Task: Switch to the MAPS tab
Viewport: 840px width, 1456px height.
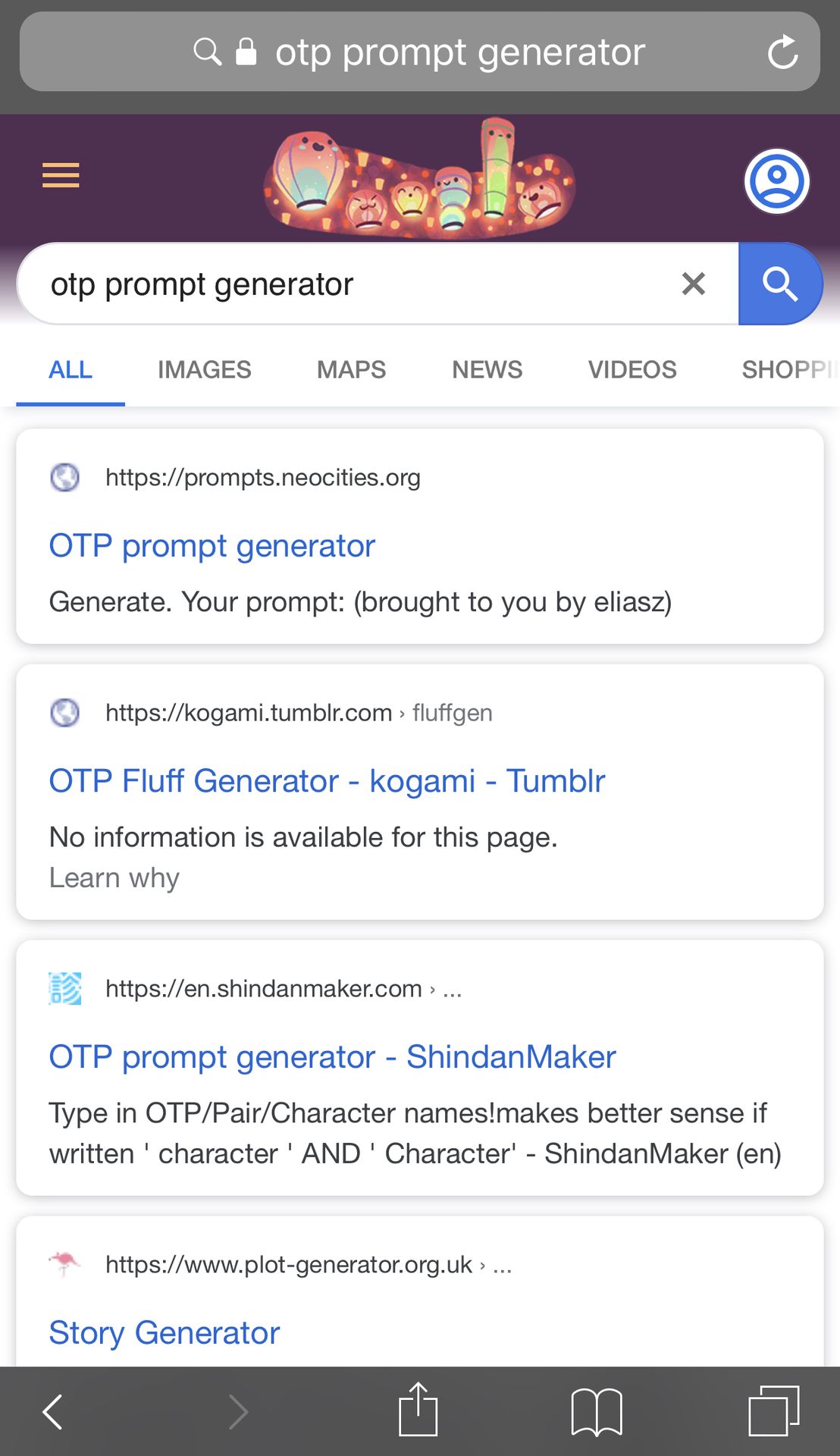Action: coord(352,369)
